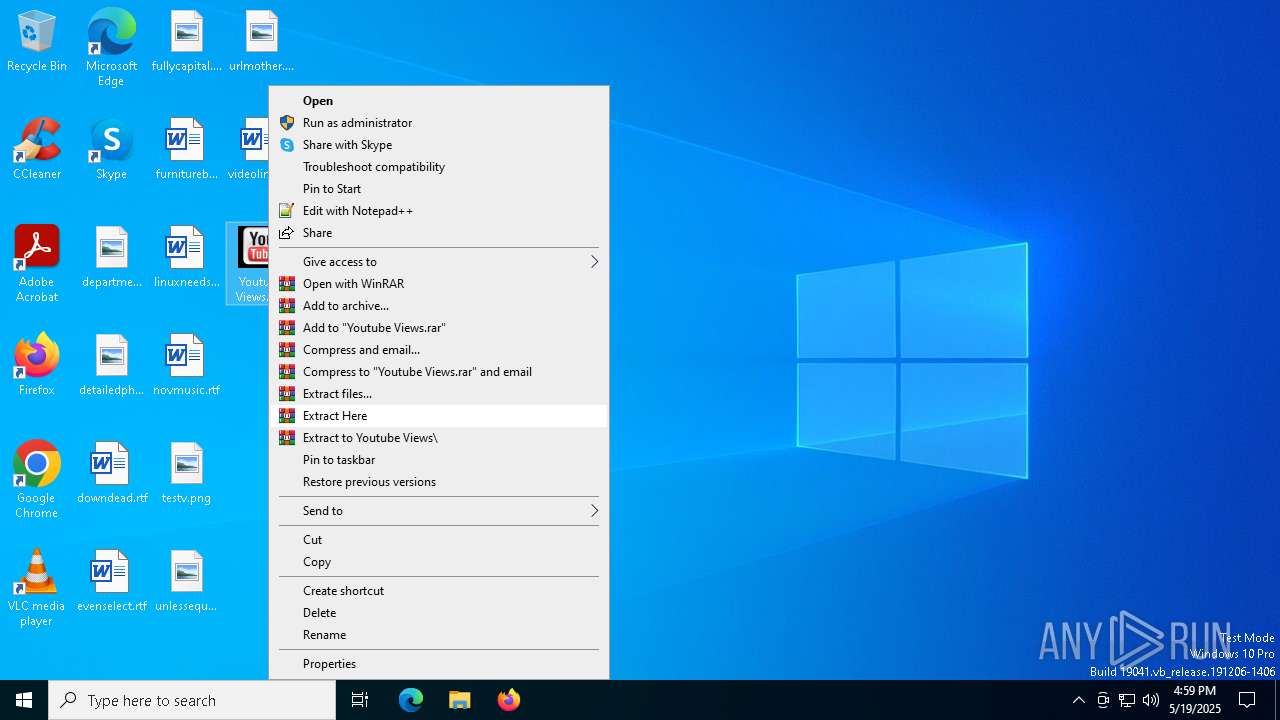1280x720 pixels.
Task: Select the Microsoft Edge desktop shortcut
Action: 111,47
